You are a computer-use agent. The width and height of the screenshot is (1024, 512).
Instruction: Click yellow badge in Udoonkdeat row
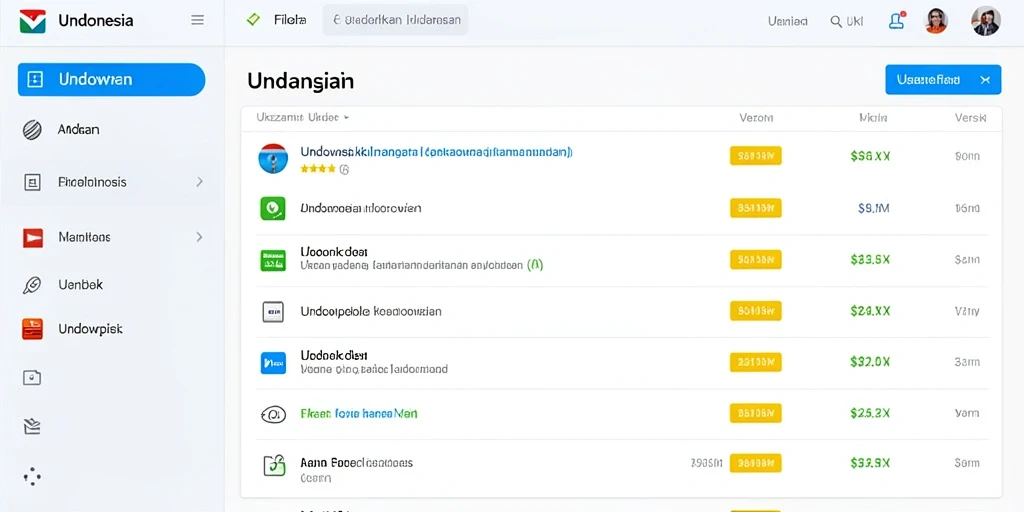point(756,259)
